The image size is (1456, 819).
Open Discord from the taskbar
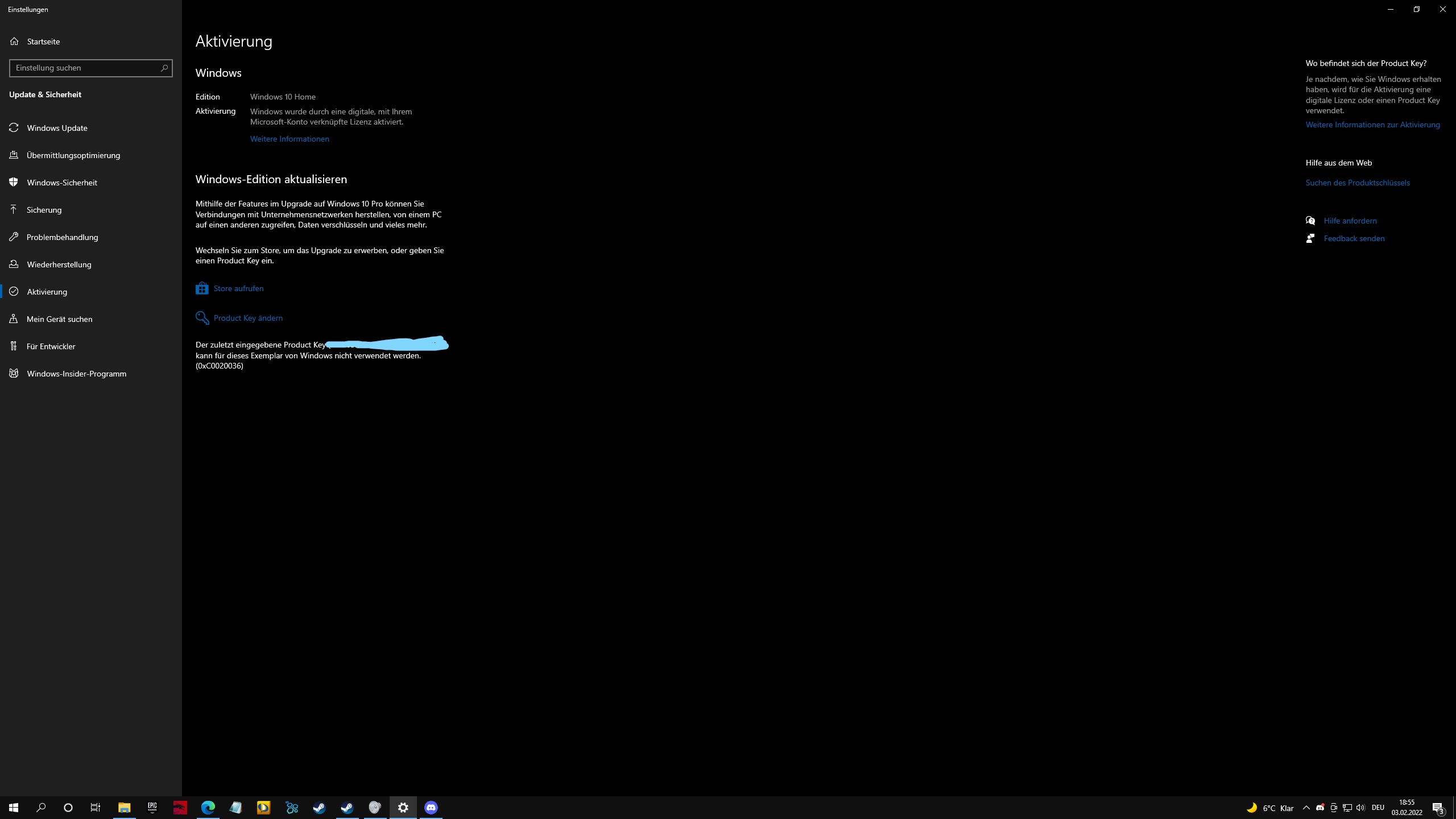tap(431, 808)
